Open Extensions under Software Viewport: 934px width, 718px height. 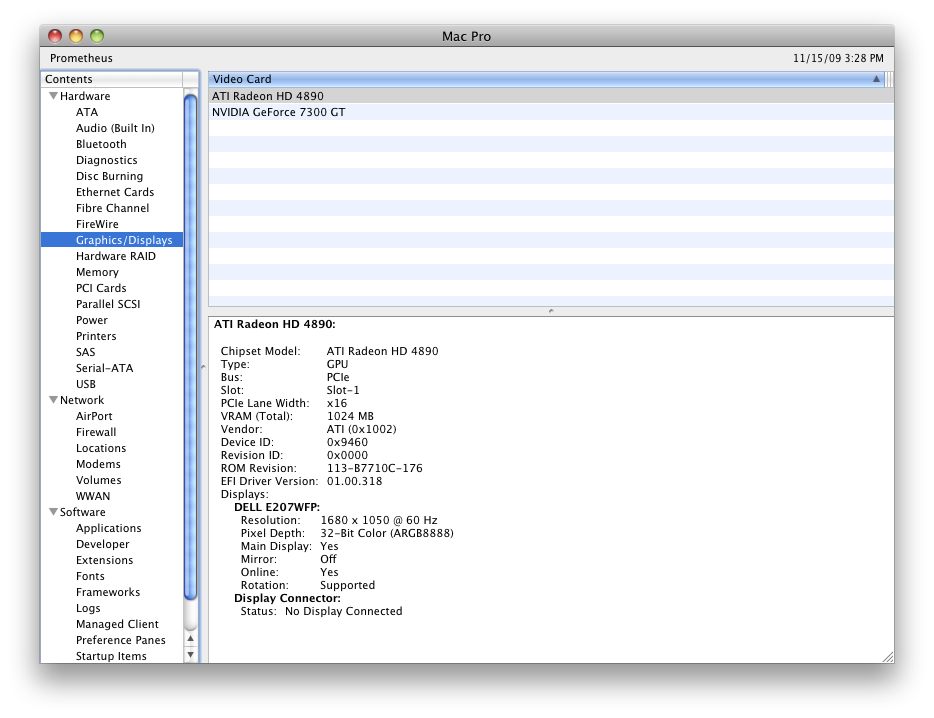pyautogui.click(x=104, y=560)
